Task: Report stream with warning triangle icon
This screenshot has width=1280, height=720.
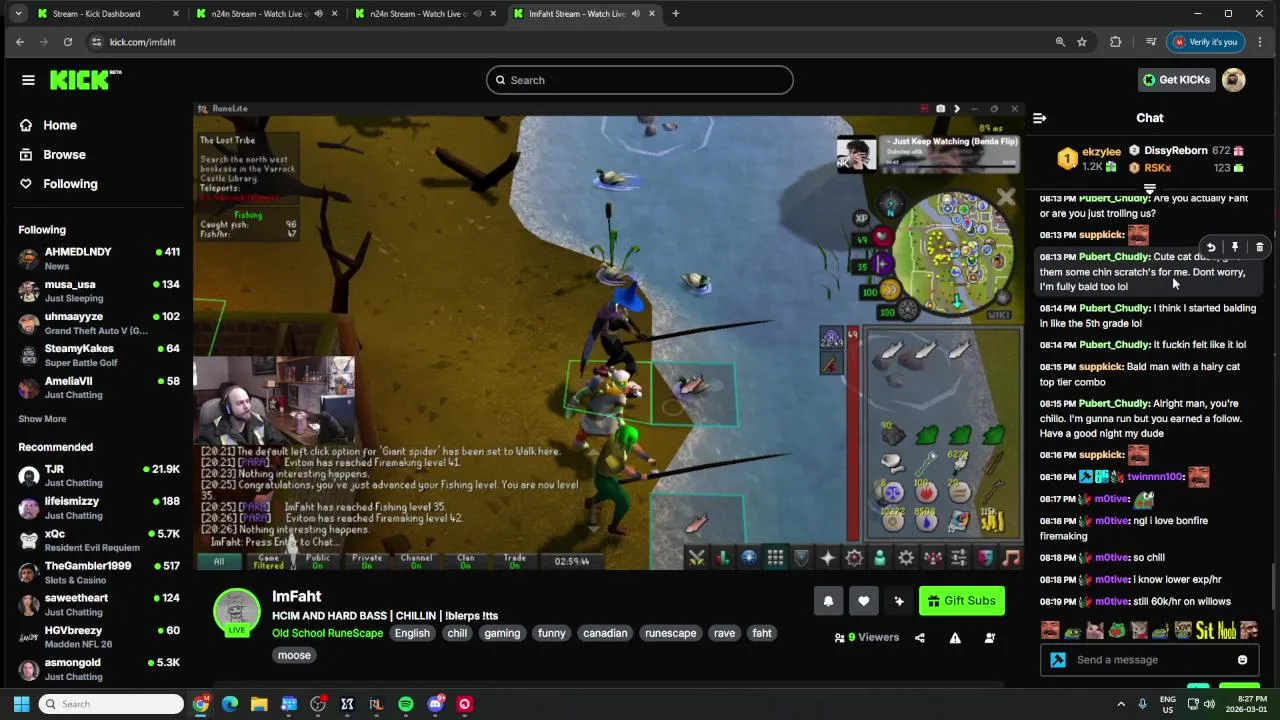Action: coord(955,638)
